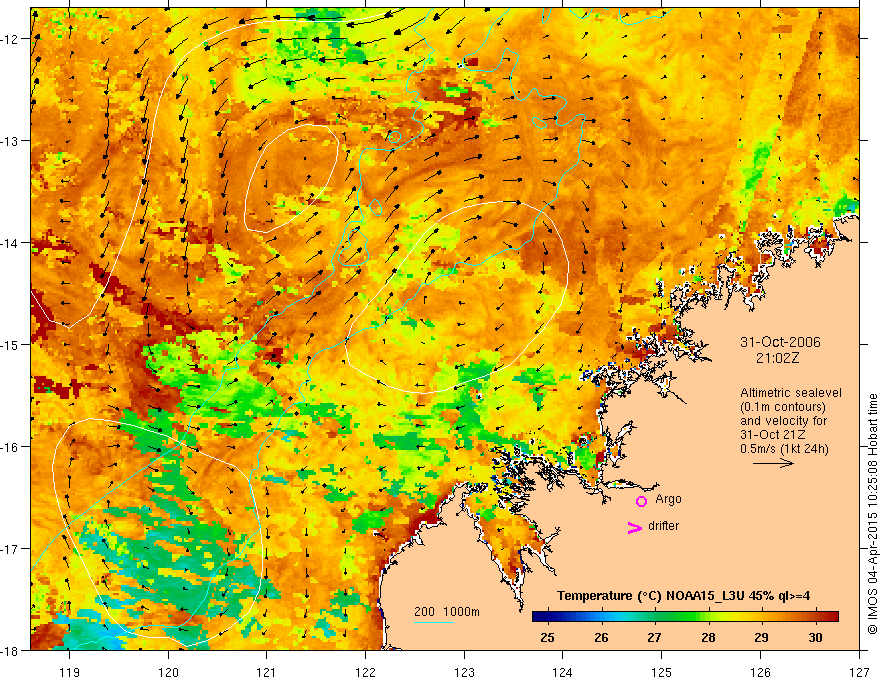
Task: Click longitude axis label 120
Action: click(168, 672)
